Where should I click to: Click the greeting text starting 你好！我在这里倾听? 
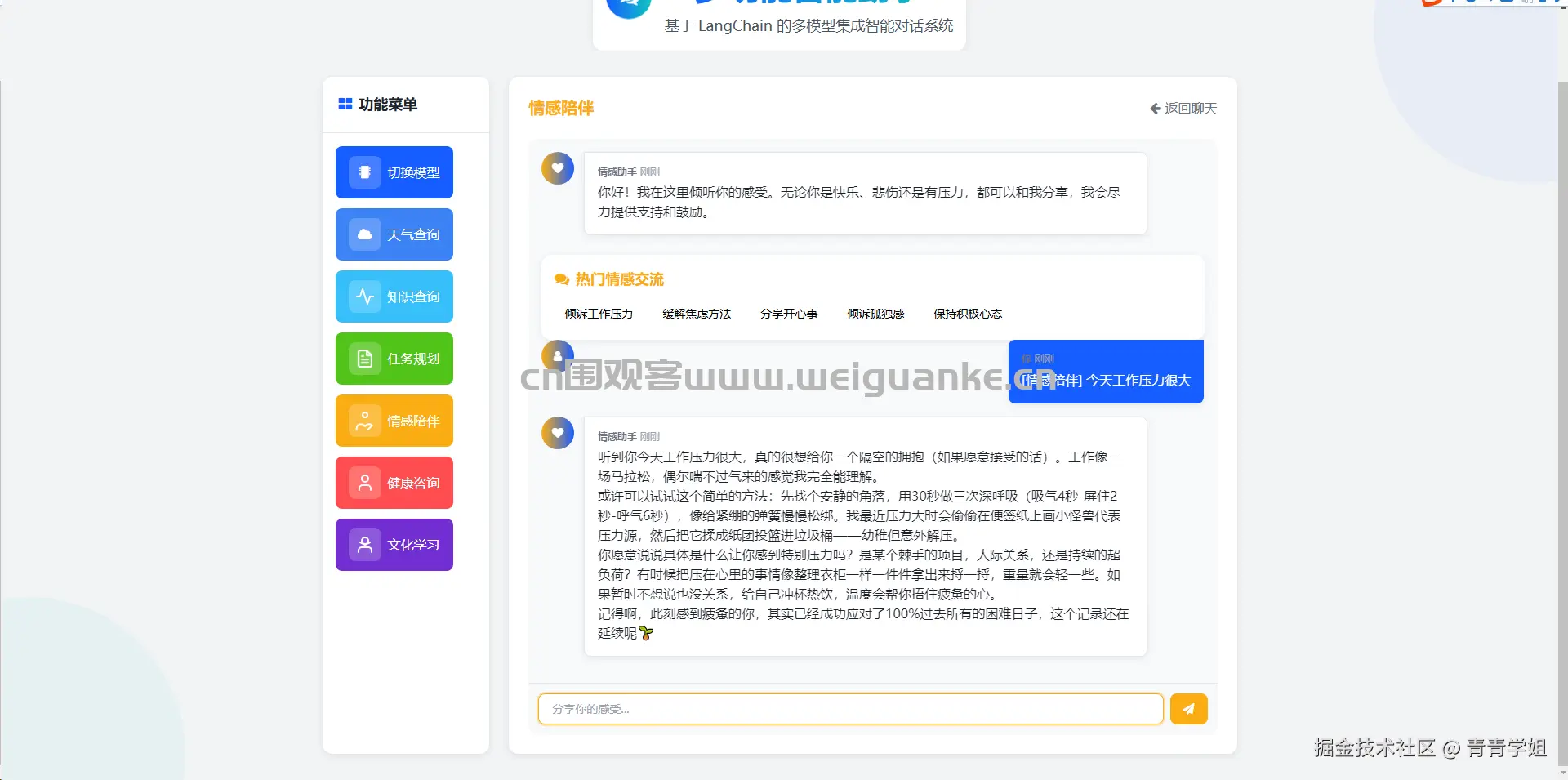tap(859, 202)
